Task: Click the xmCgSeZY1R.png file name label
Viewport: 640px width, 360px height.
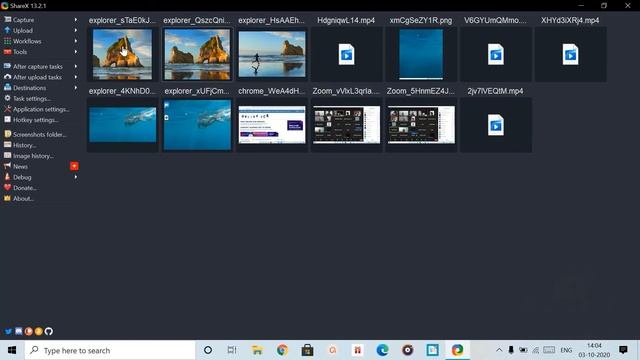Action: pyautogui.click(x=421, y=20)
